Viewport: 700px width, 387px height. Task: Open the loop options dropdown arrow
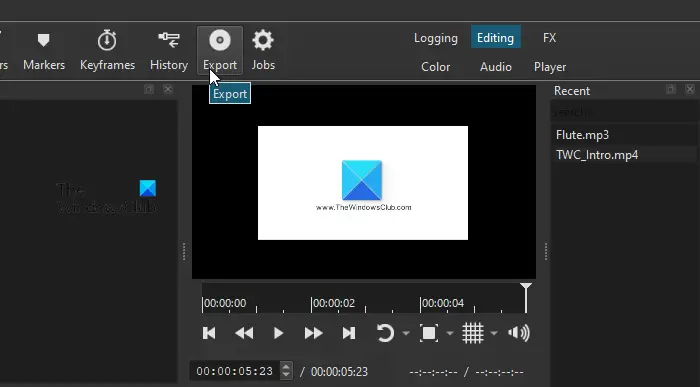click(406, 333)
